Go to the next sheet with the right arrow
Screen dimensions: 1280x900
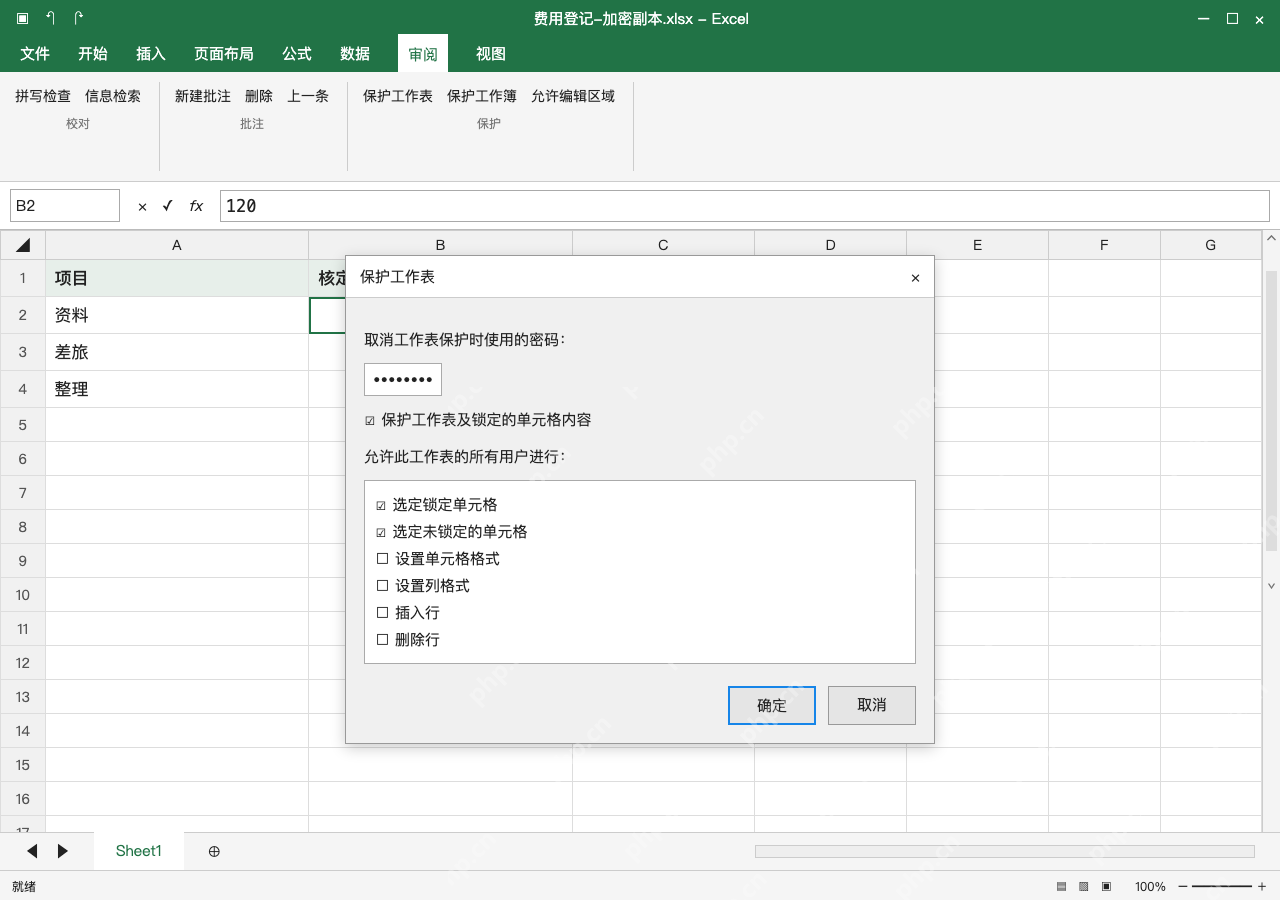(x=63, y=851)
